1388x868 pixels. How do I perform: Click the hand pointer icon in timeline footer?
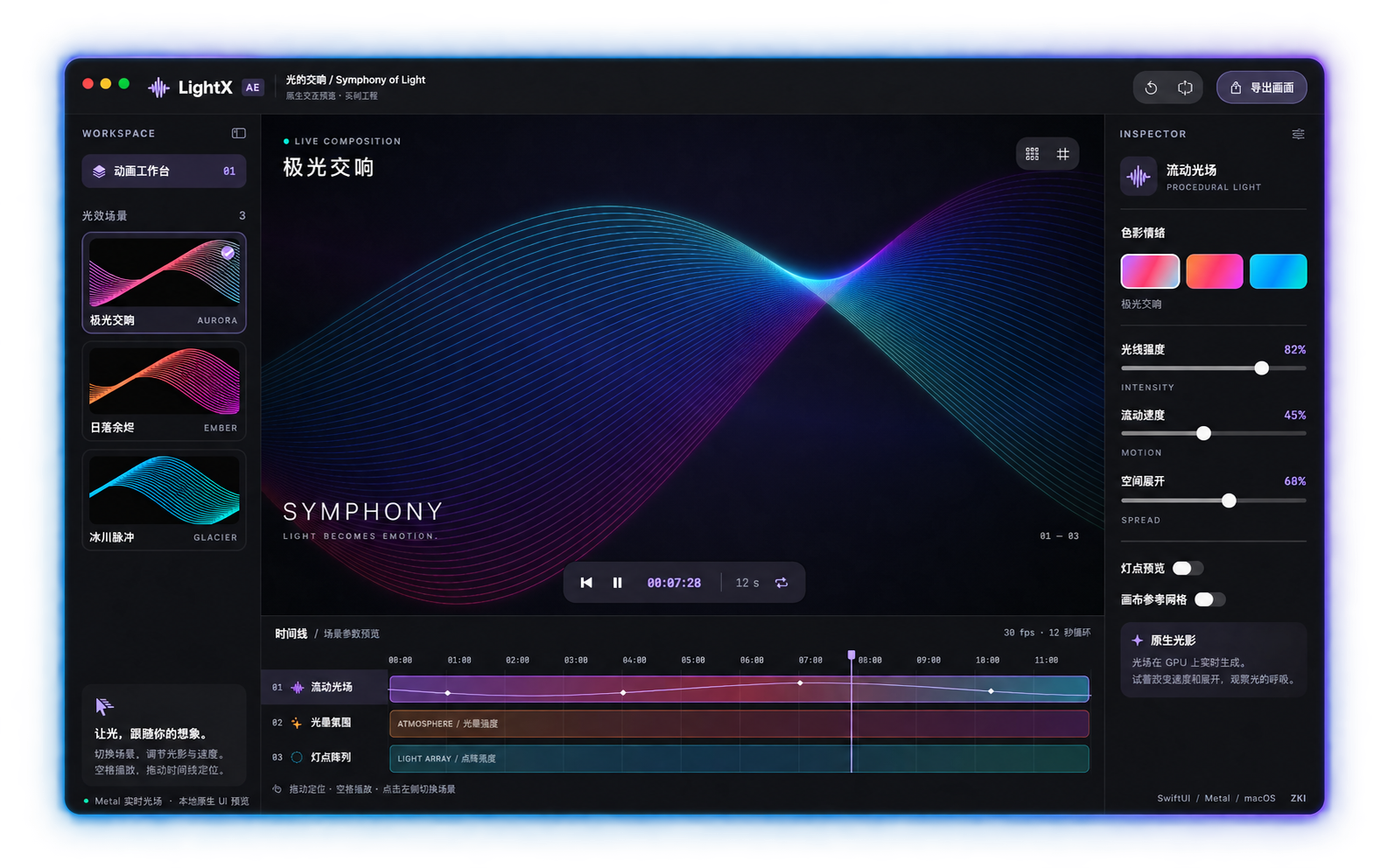coord(277,789)
